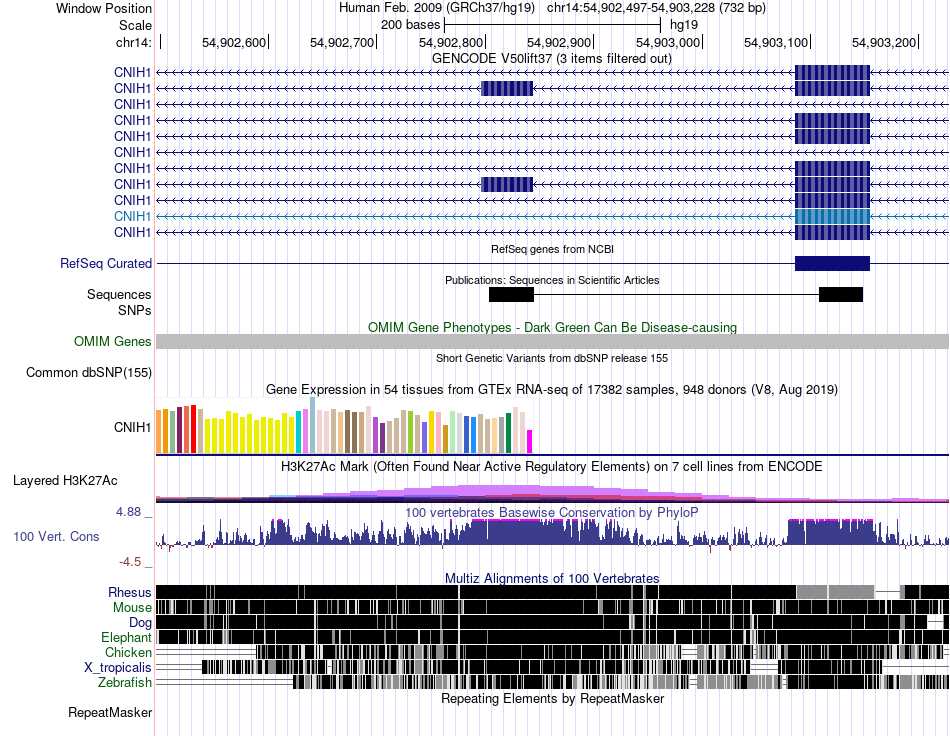Open Multiz Alignments of 100 Vertebrates title
The width and height of the screenshot is (950, 736).
pos(552,579)
